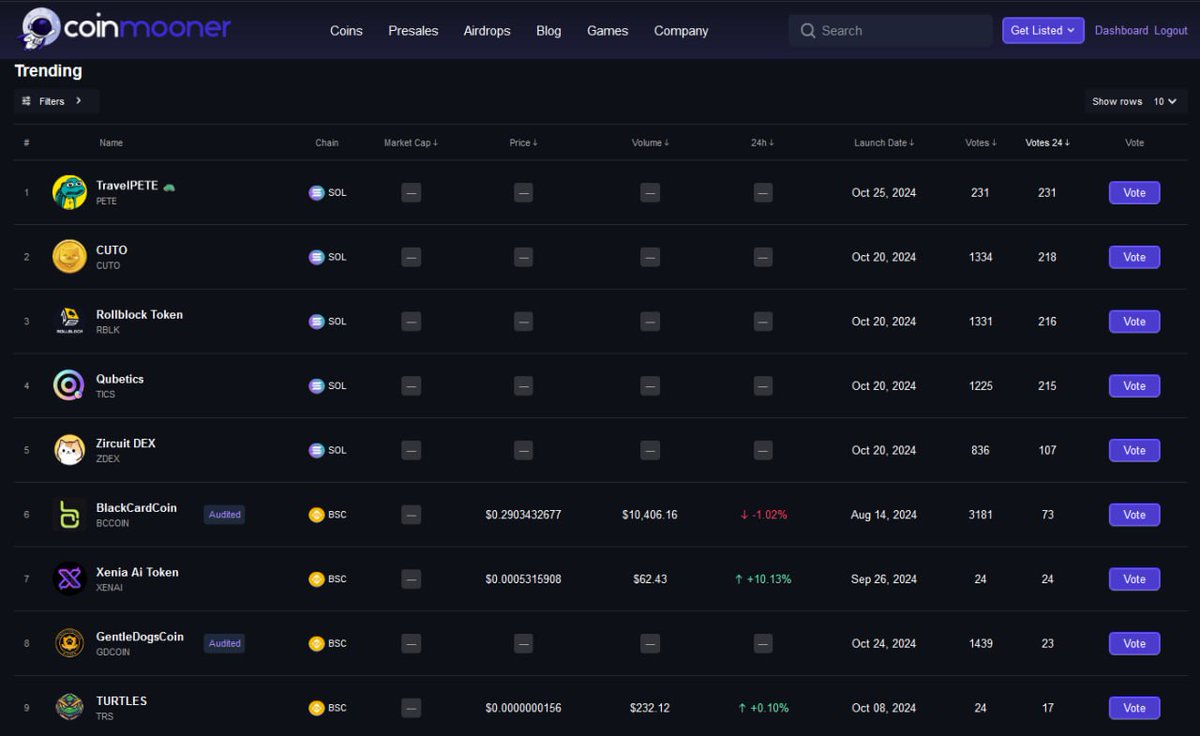Open the Blog menu
Image resolution: width=1200 pixels, height=736 pixels.
[549, 31]
